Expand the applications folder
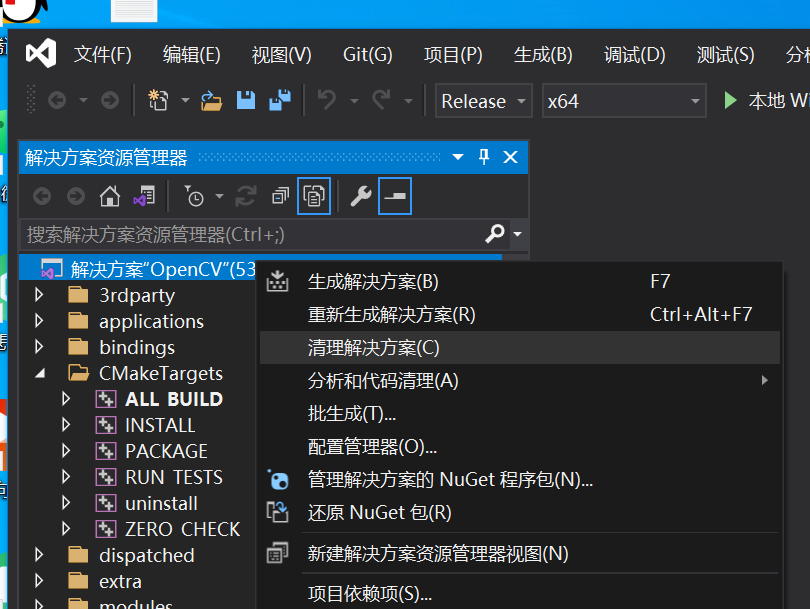This screenshot has height=609, width=810. click(39, 321)
